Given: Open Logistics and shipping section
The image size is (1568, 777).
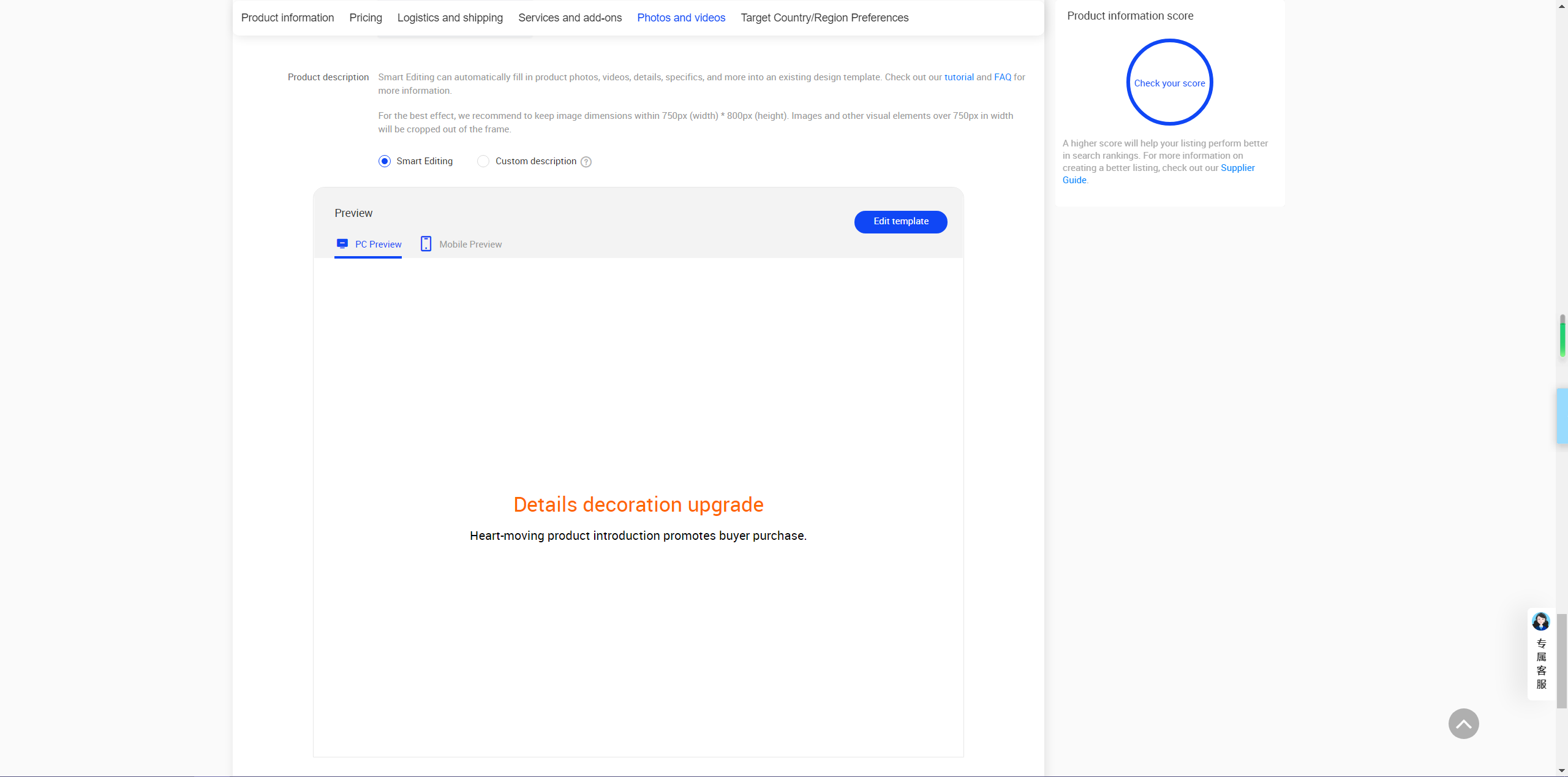Looking at the screenshot, I should pyautogui.click(x=450, y=18).
